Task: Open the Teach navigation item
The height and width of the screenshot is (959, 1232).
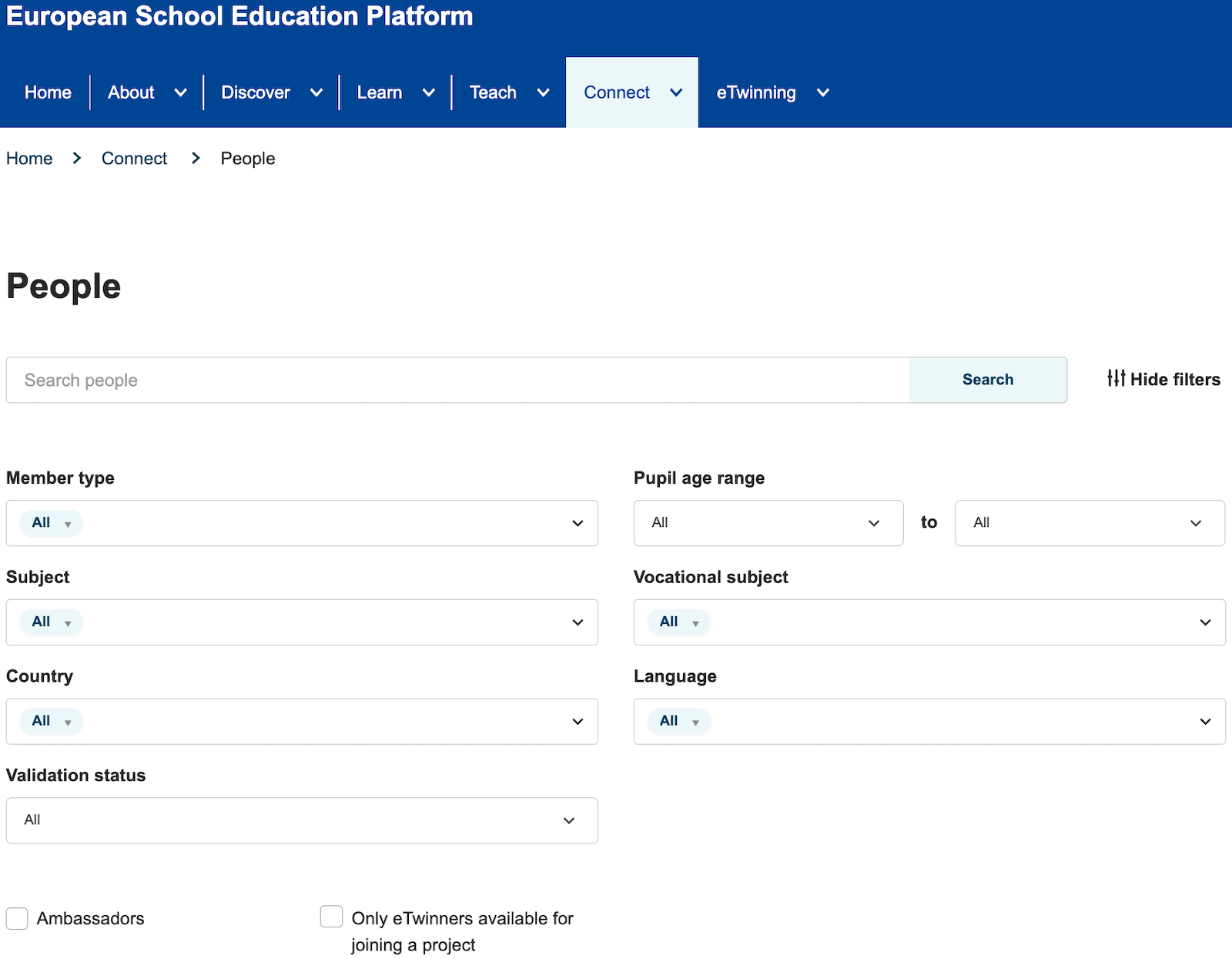Action: [x=493, y=92]
